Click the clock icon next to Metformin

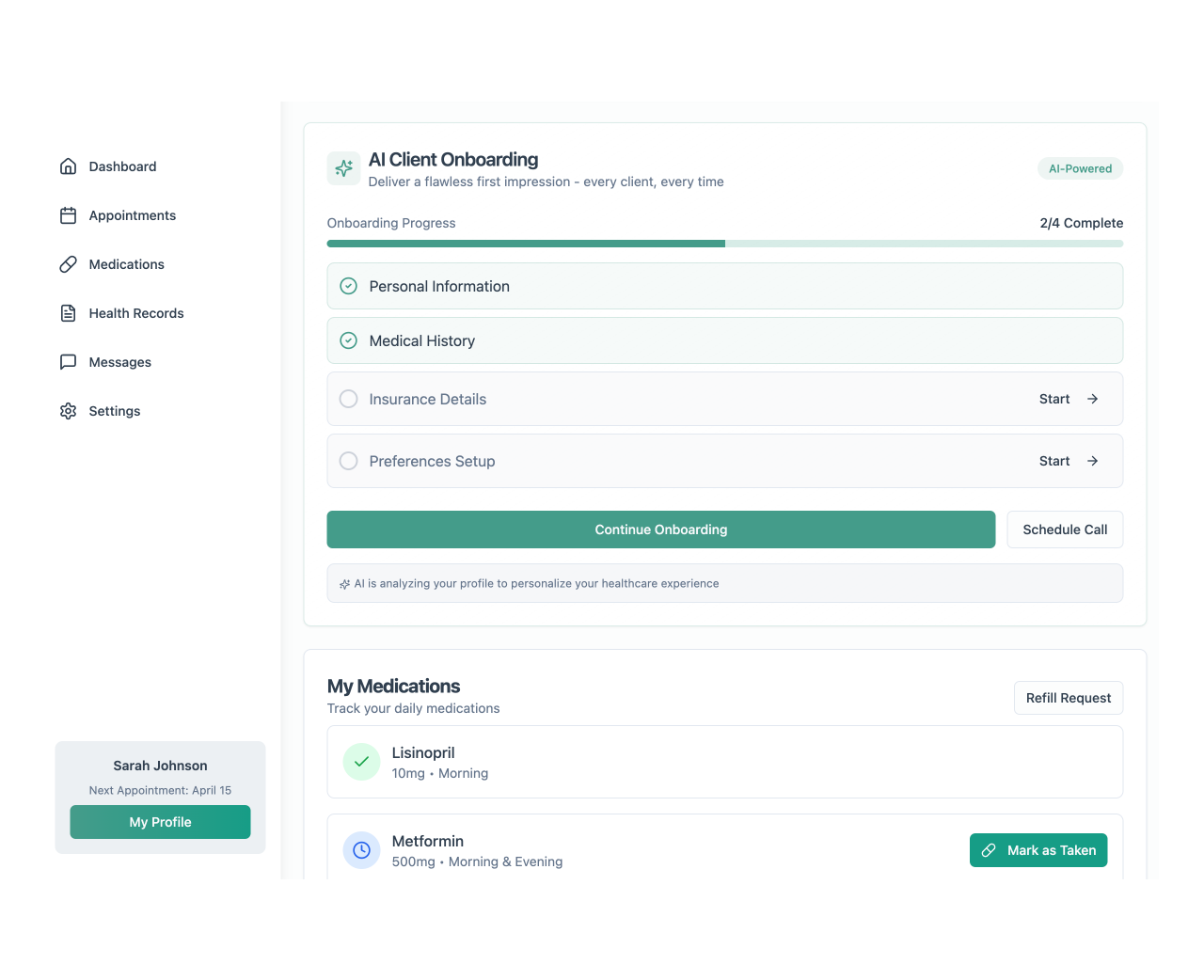(x=361, y=849)
